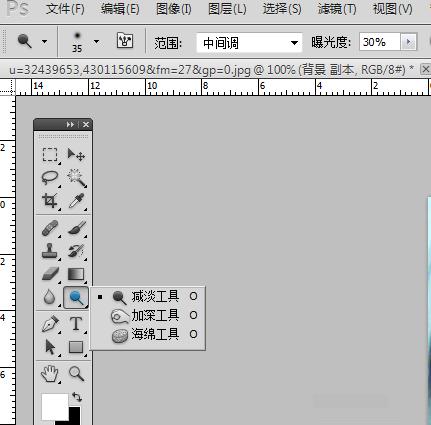This screenshot has height=425, width=431.
Task: Open the 范围 中间调 dropdown
Action: [x=249, y=43]
